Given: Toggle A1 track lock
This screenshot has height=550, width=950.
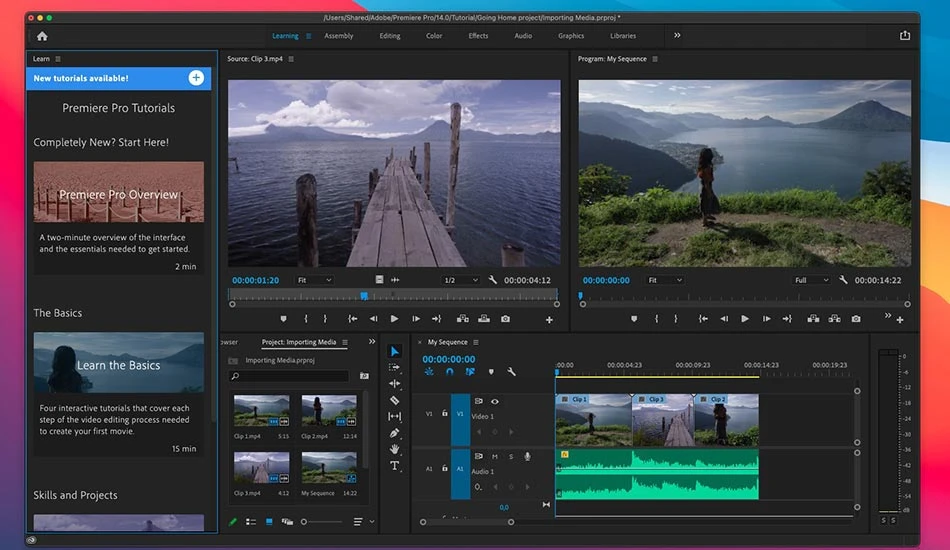Looking at the screenshot, I should [445, 468].
